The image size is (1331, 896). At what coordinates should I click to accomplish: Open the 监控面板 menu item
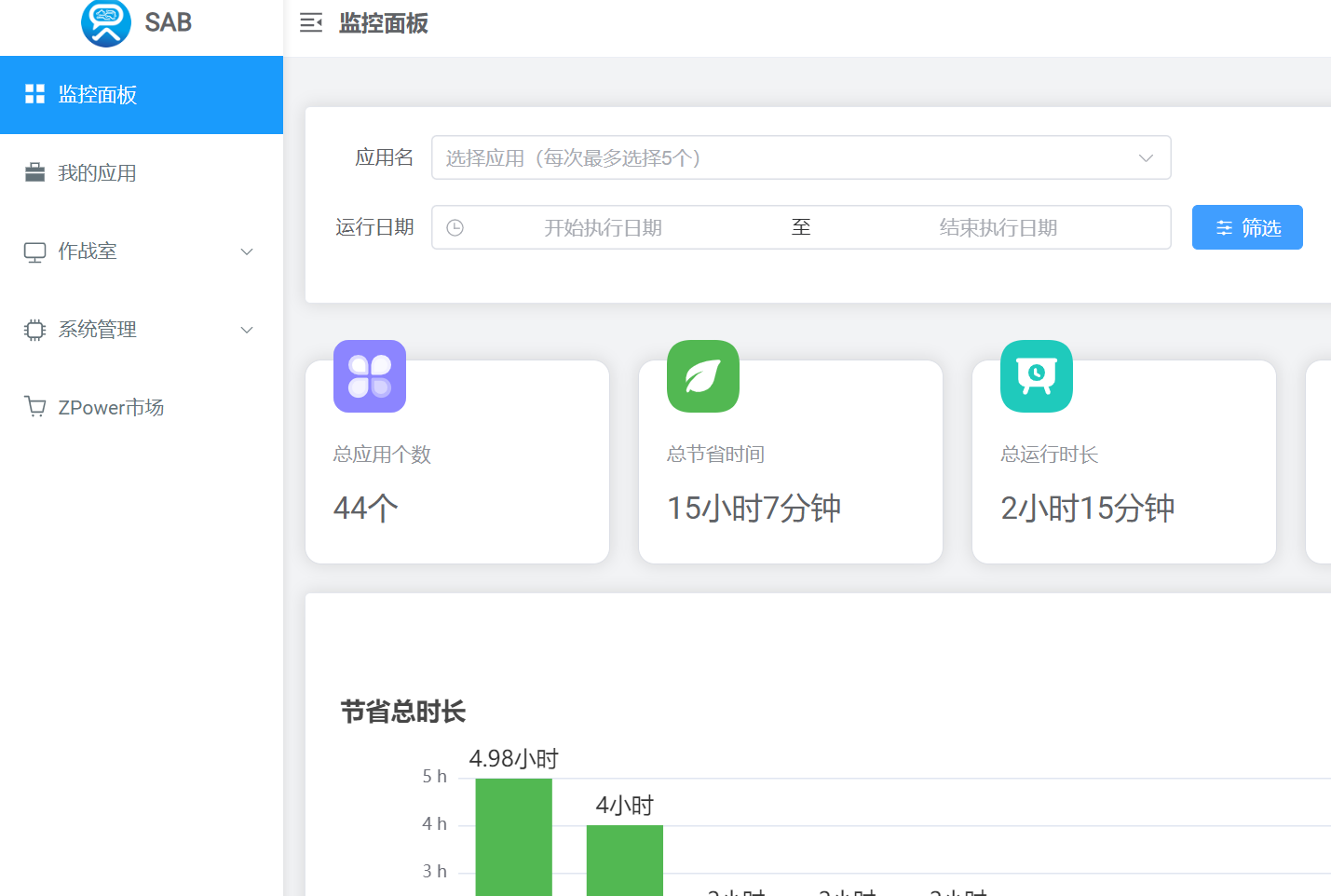tap(142, 95)
